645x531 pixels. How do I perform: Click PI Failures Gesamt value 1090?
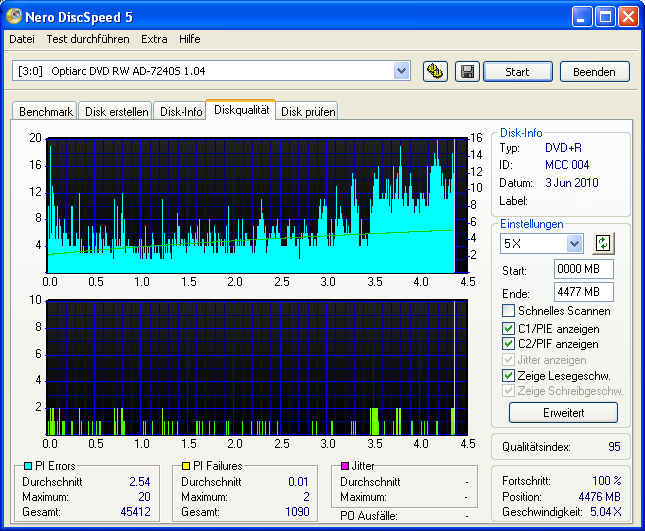coord(297,512)
